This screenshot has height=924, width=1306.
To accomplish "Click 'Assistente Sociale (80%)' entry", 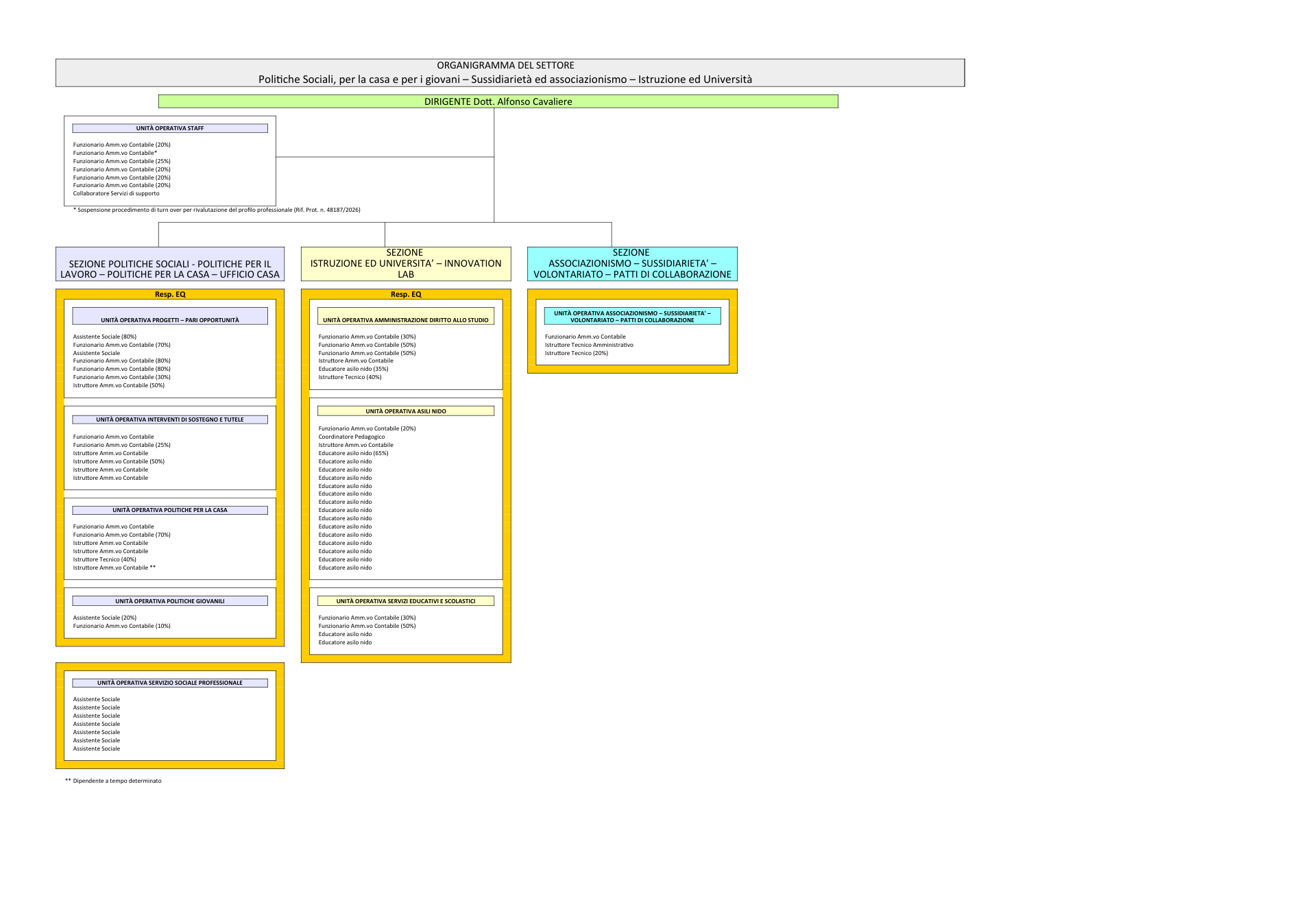I will [x=105, y=337].
